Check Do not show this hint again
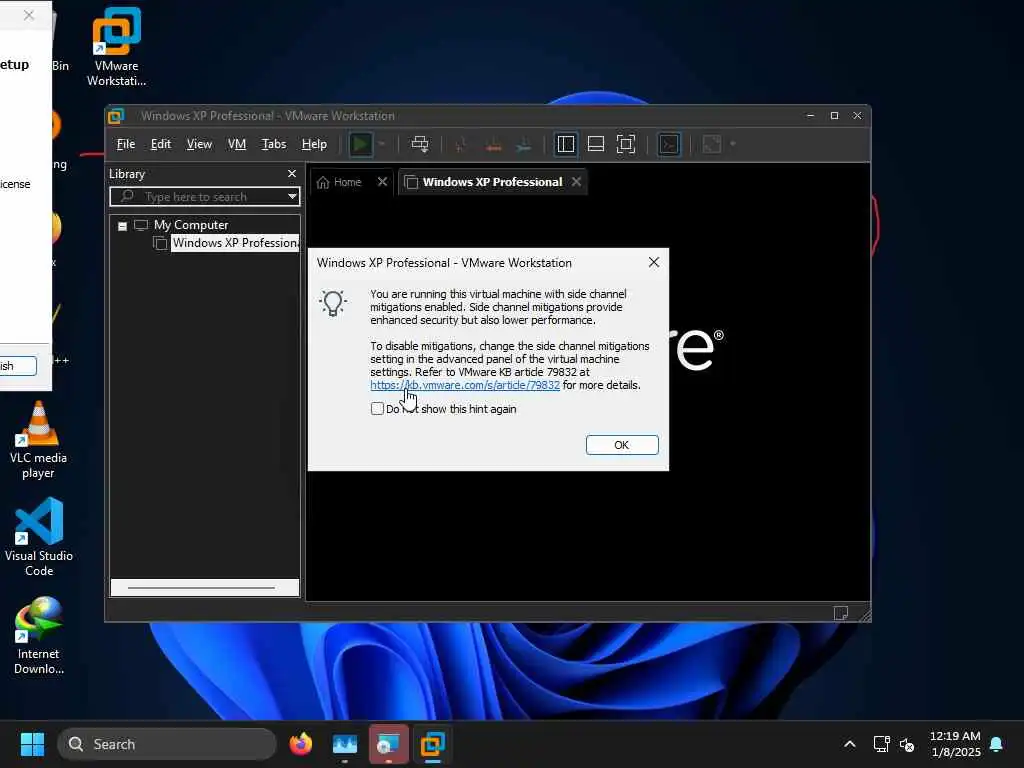Screen dimensions: 1024x768 [x=377, y=409]
